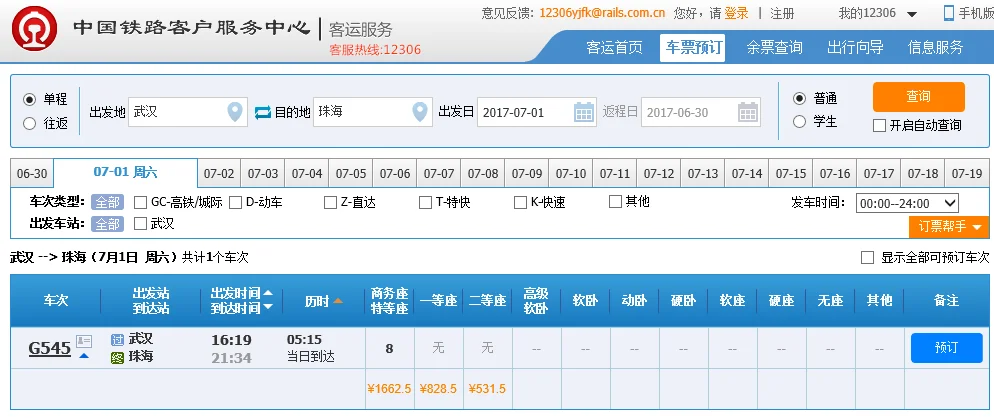The height and width of the screenshot is (418, 994).
Task: Open the 余票查询 nav item
Action: [x=774, y=48]
